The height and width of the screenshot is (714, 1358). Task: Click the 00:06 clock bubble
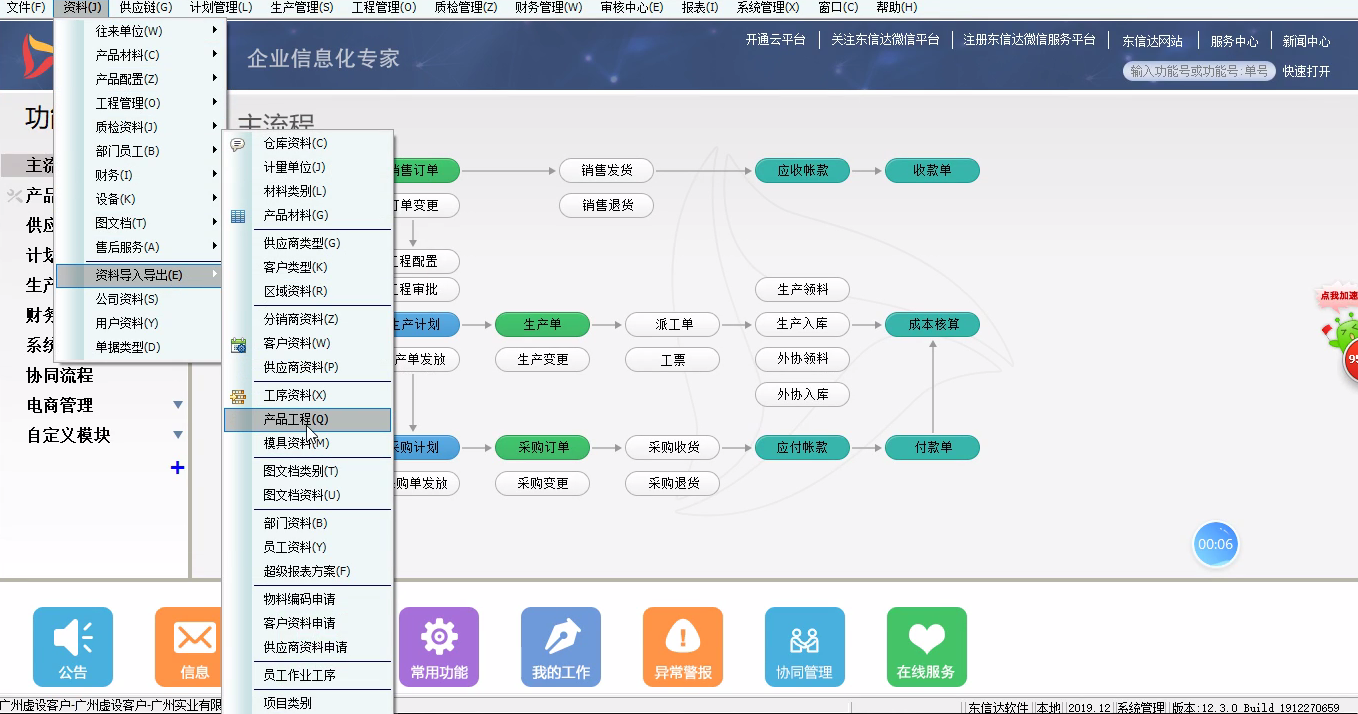[1215, 543]
